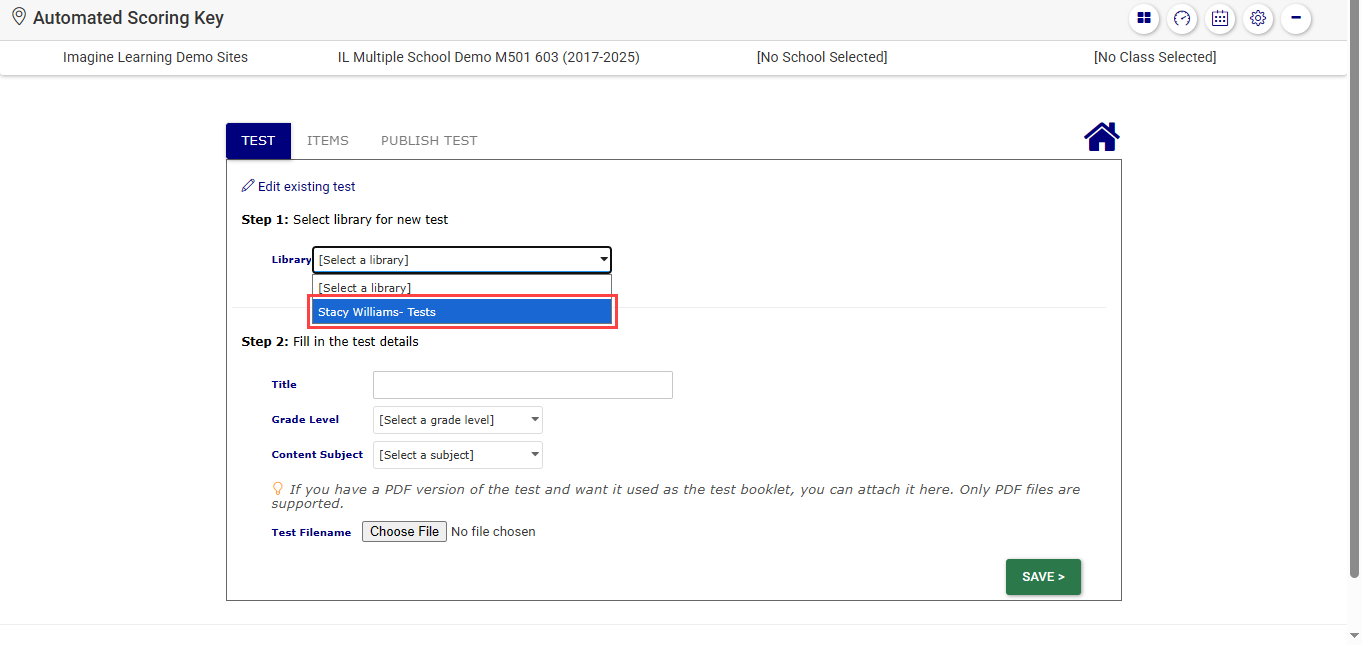Click Choose File for Test Filename

click(x=404, y=531)
